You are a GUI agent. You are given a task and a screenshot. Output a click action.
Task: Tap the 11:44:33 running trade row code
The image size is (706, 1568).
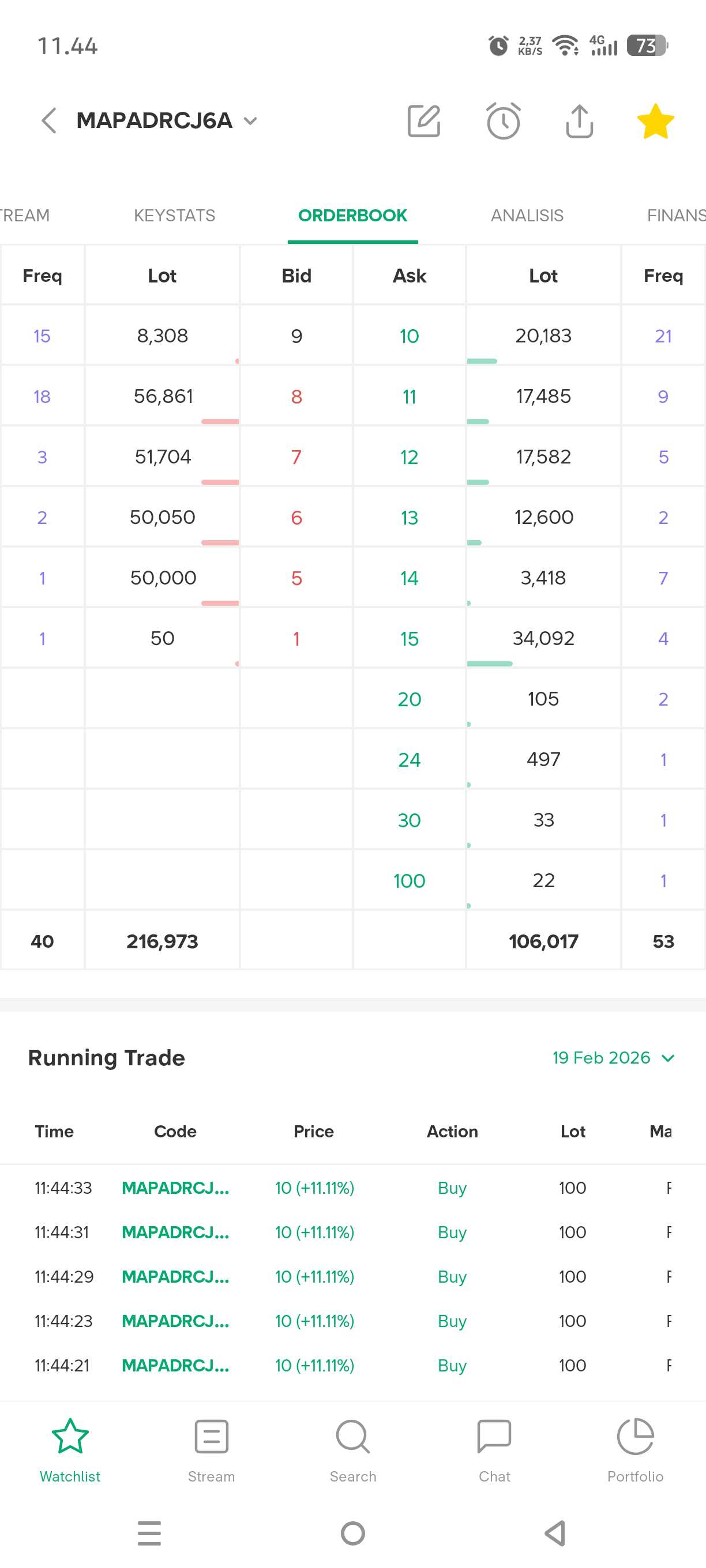[175, 1188]
